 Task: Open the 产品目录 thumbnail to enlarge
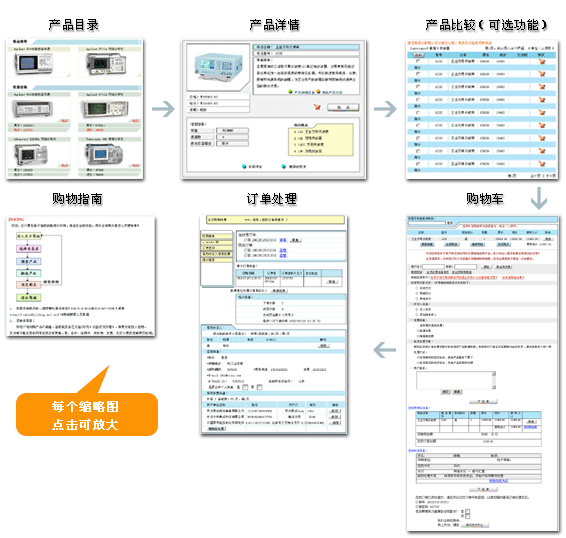click(75, 109)
